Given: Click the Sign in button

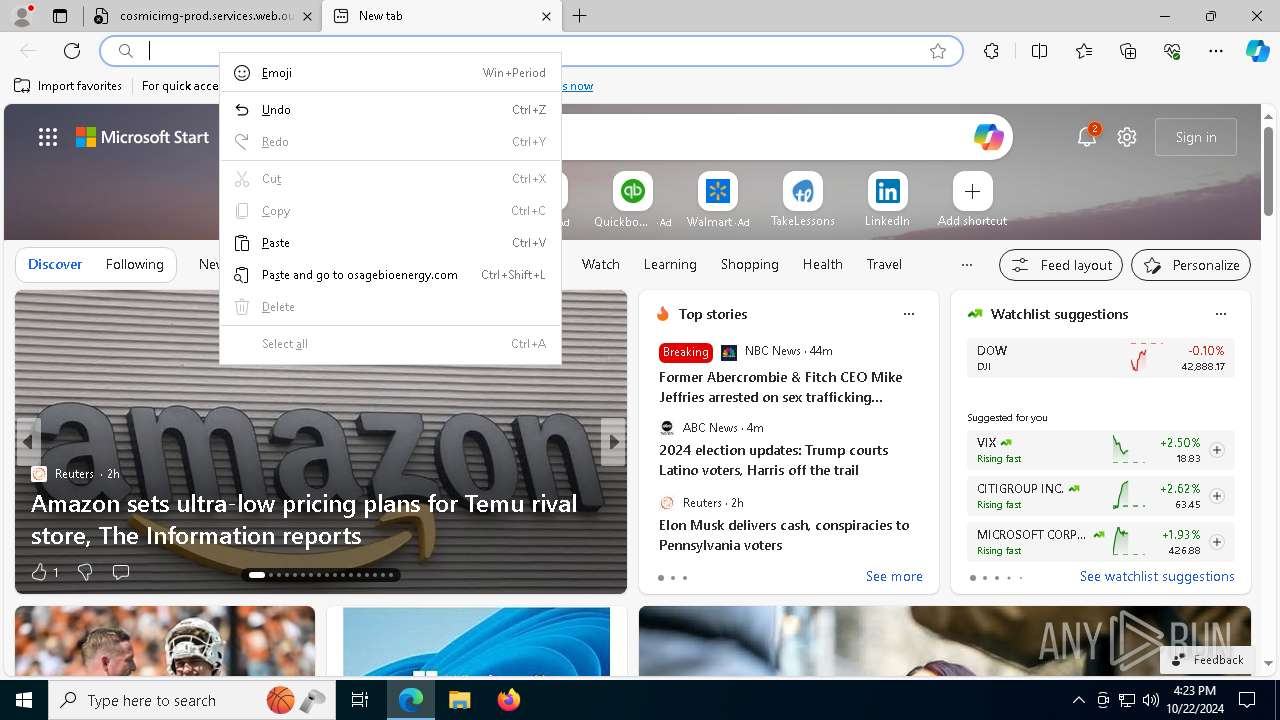Looking at the screenshot, I should 1196,137.
